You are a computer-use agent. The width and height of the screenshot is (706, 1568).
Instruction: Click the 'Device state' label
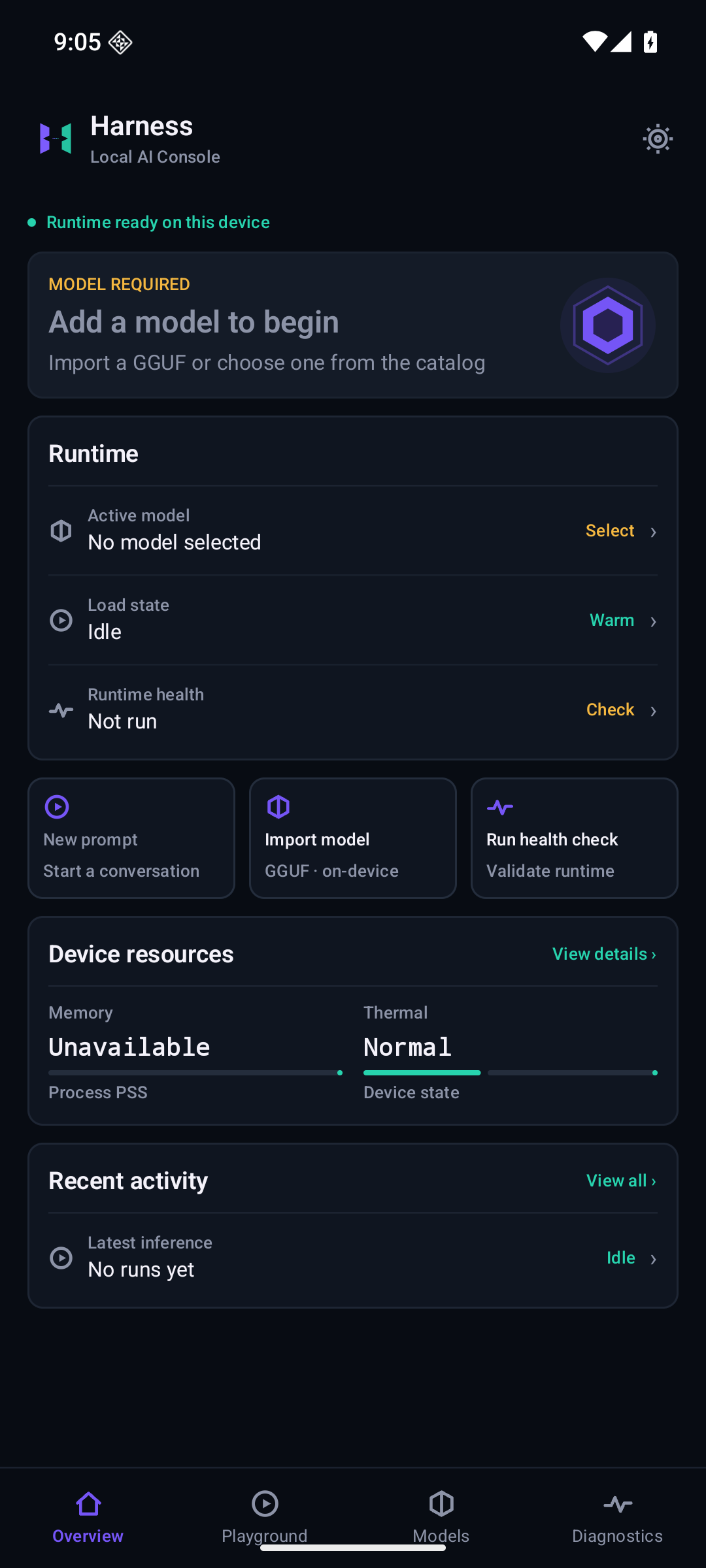(x=411, y=1092)
